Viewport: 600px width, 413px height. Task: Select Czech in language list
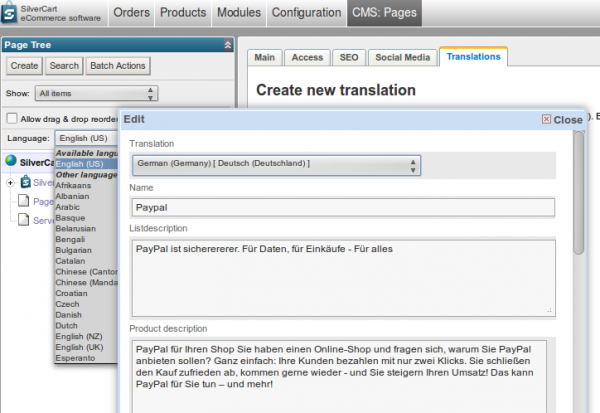pyautogui.click(x=86, y=304)
